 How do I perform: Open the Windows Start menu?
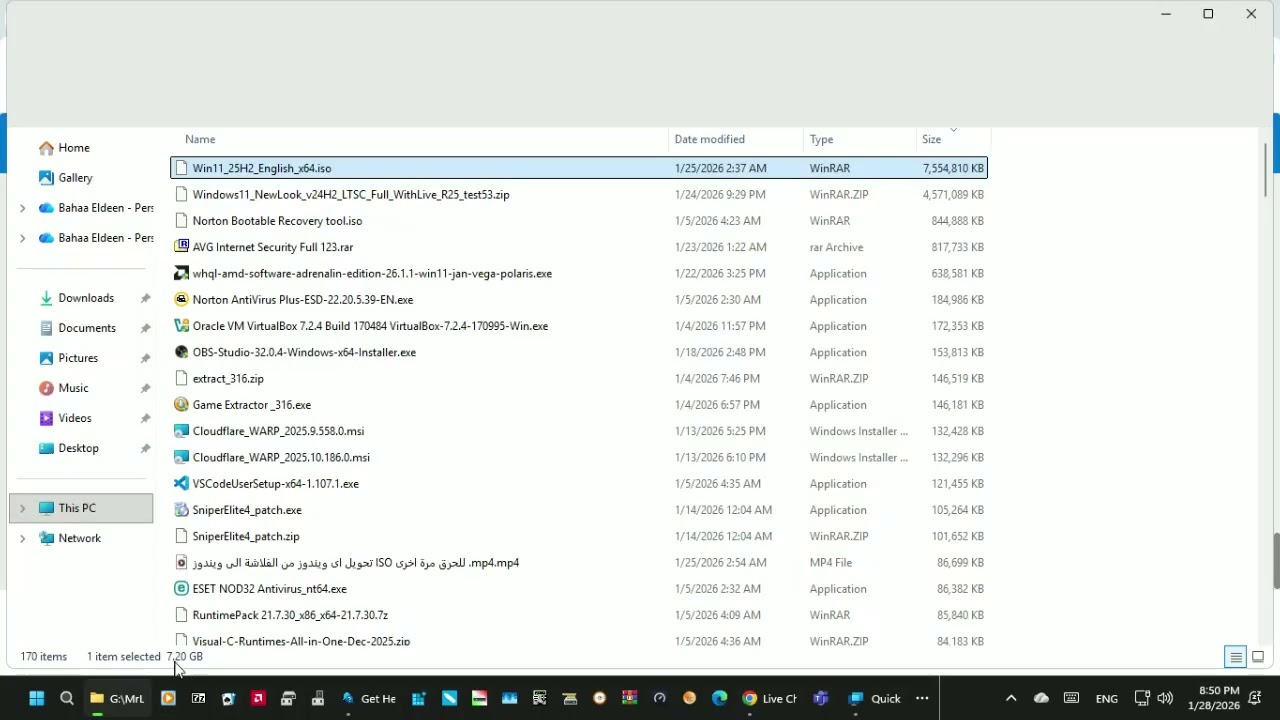(37, 699)
